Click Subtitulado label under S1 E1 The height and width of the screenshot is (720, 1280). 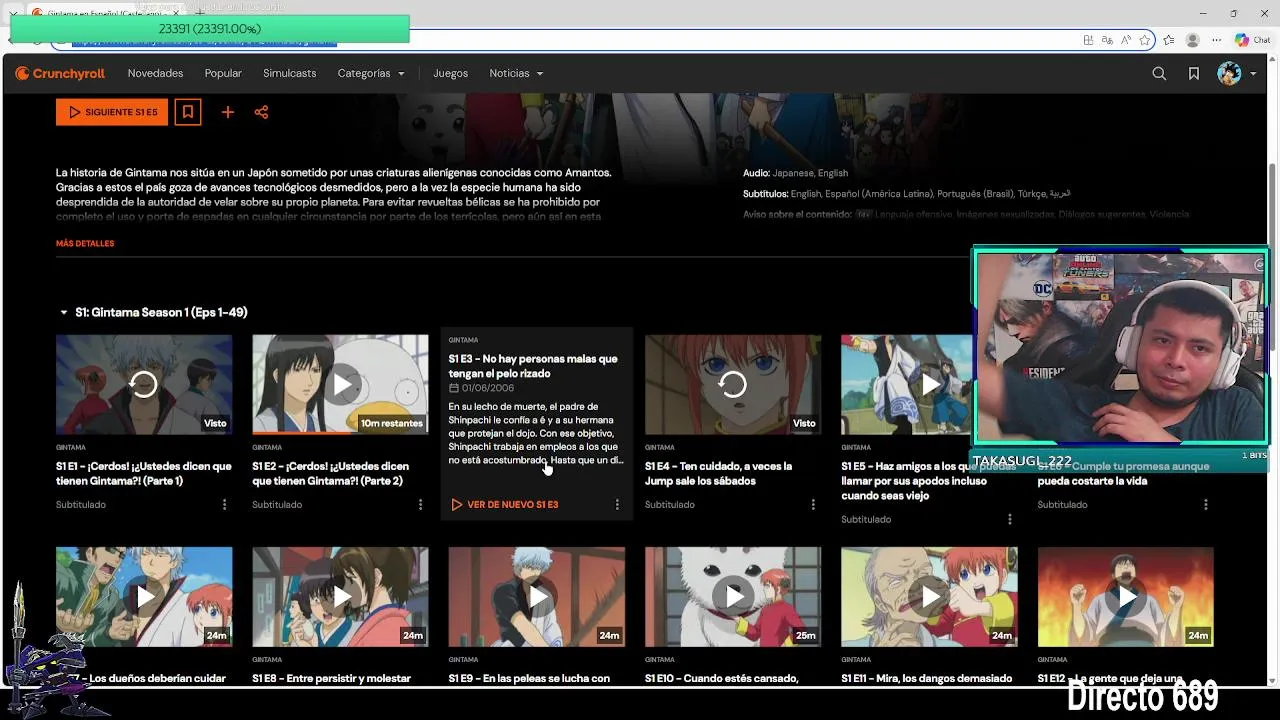[x=81, y=504]
